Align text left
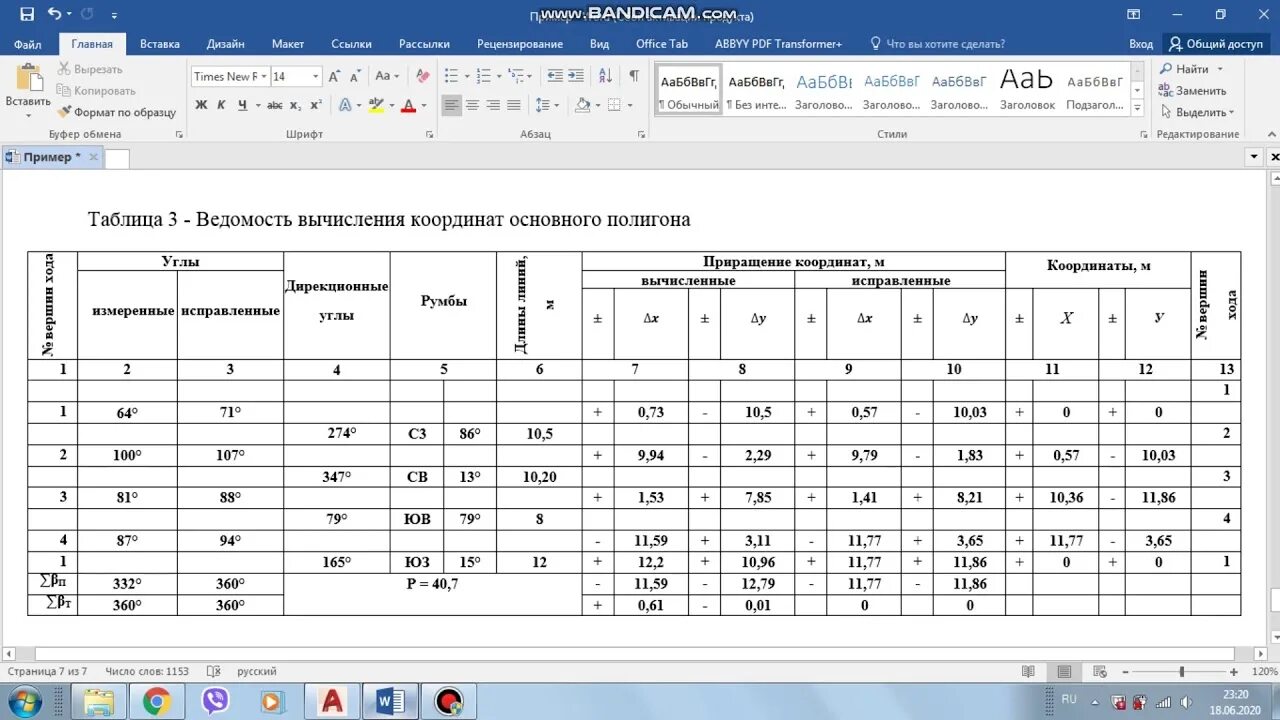 click(452, 105)
